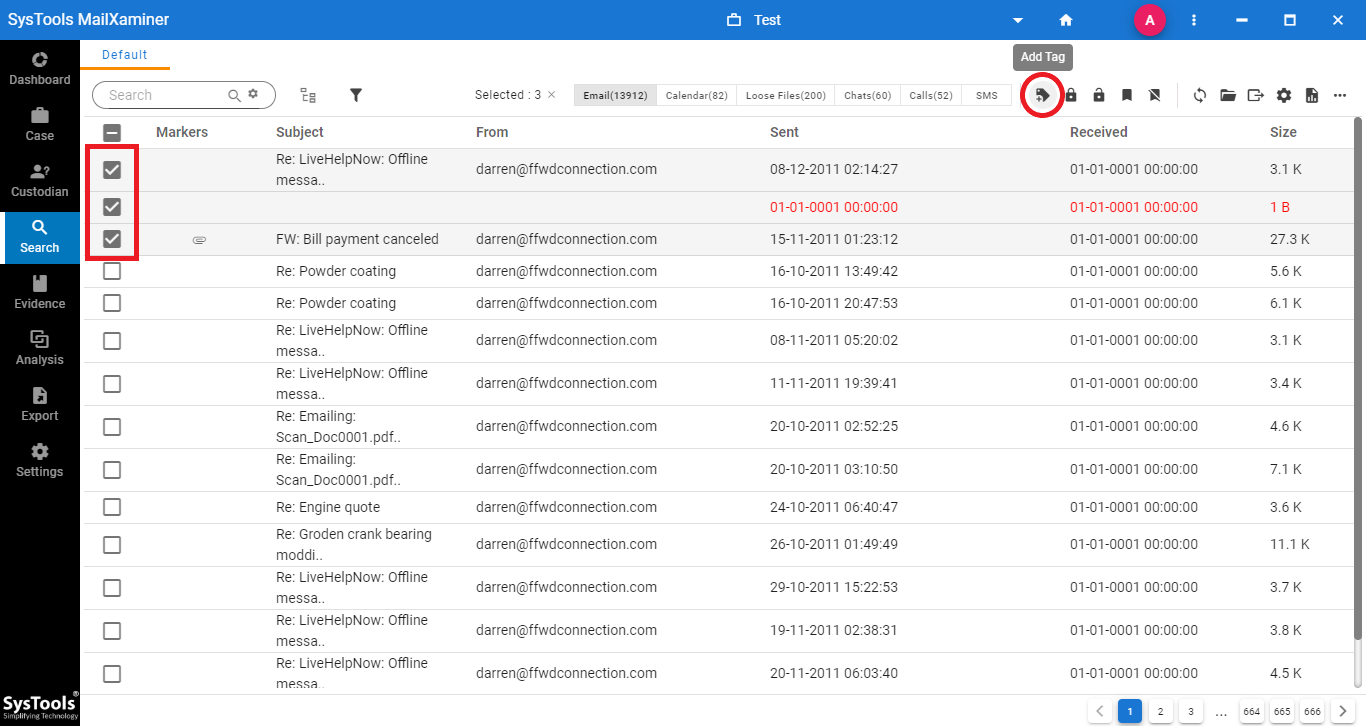Click the vertical three-dot menu in title bar
Viewport: 1366px width, 726px height.
pos(1194,20)
